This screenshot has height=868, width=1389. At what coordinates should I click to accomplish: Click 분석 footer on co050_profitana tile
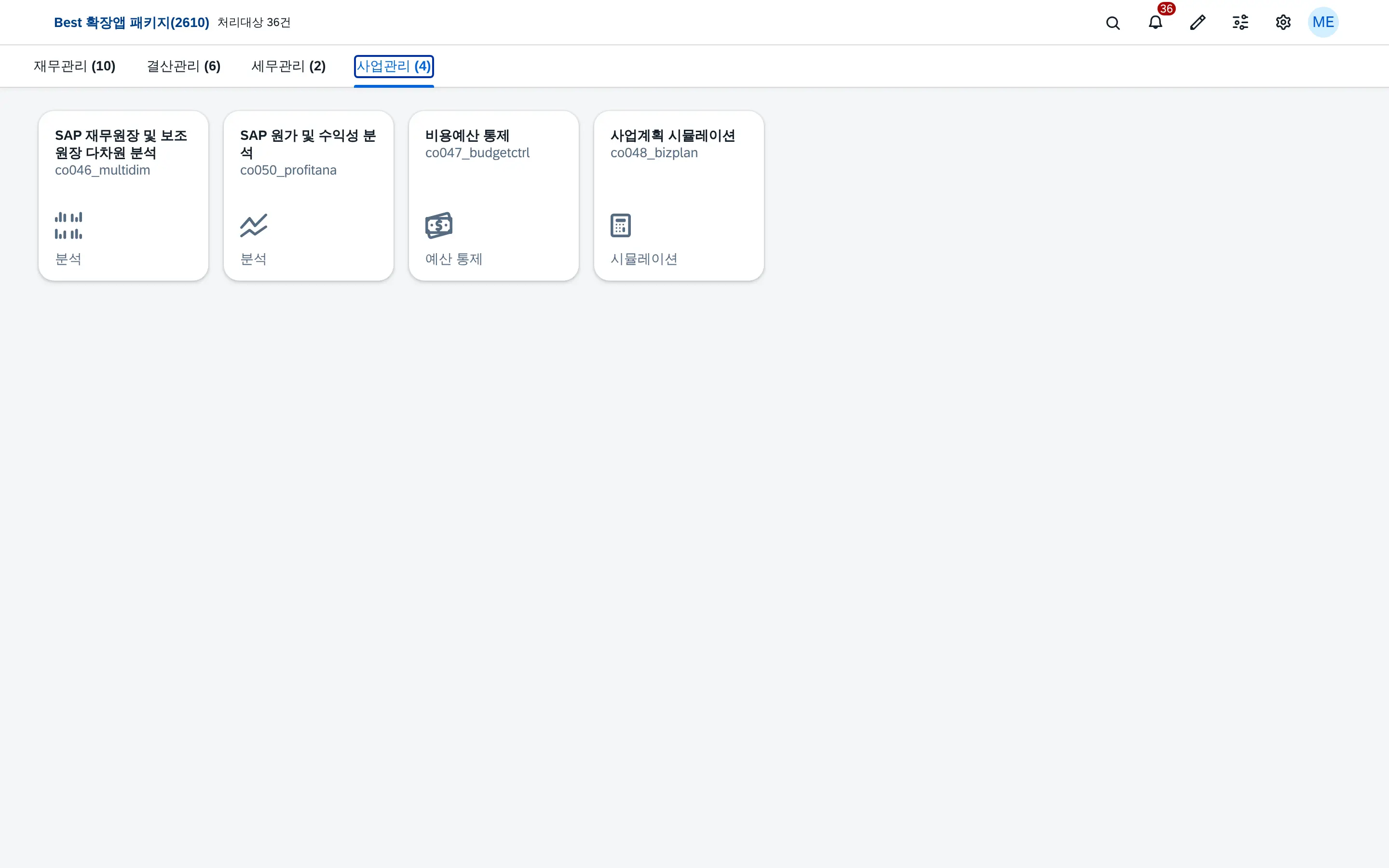(x=254, y=259)
